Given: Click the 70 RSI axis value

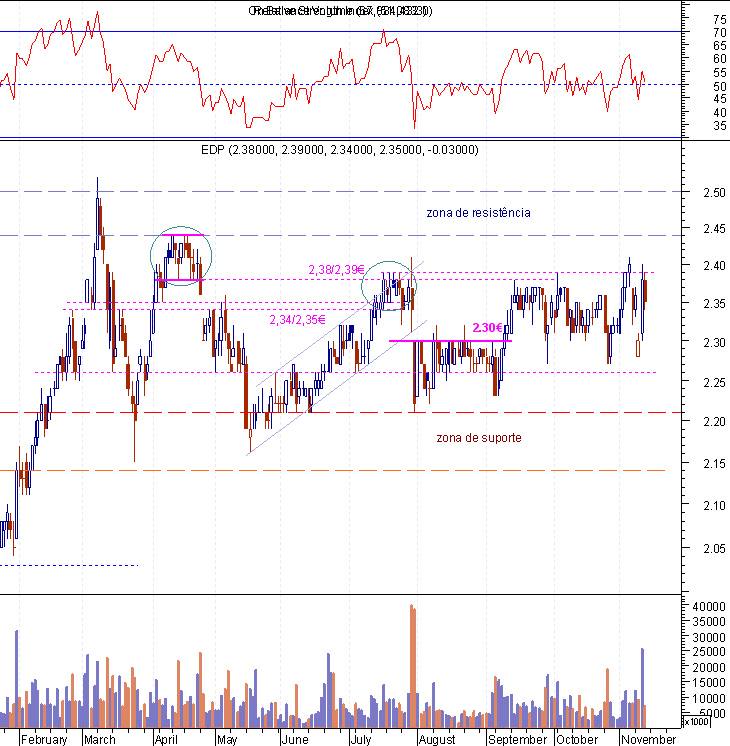Looking at the screenshot, I should pyautogui.click(x=720, y=33).
